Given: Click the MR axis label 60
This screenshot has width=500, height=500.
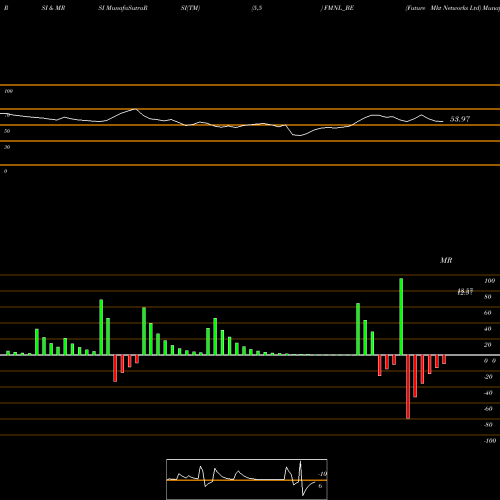Looking at the screenshot, I should coord(487,313).
